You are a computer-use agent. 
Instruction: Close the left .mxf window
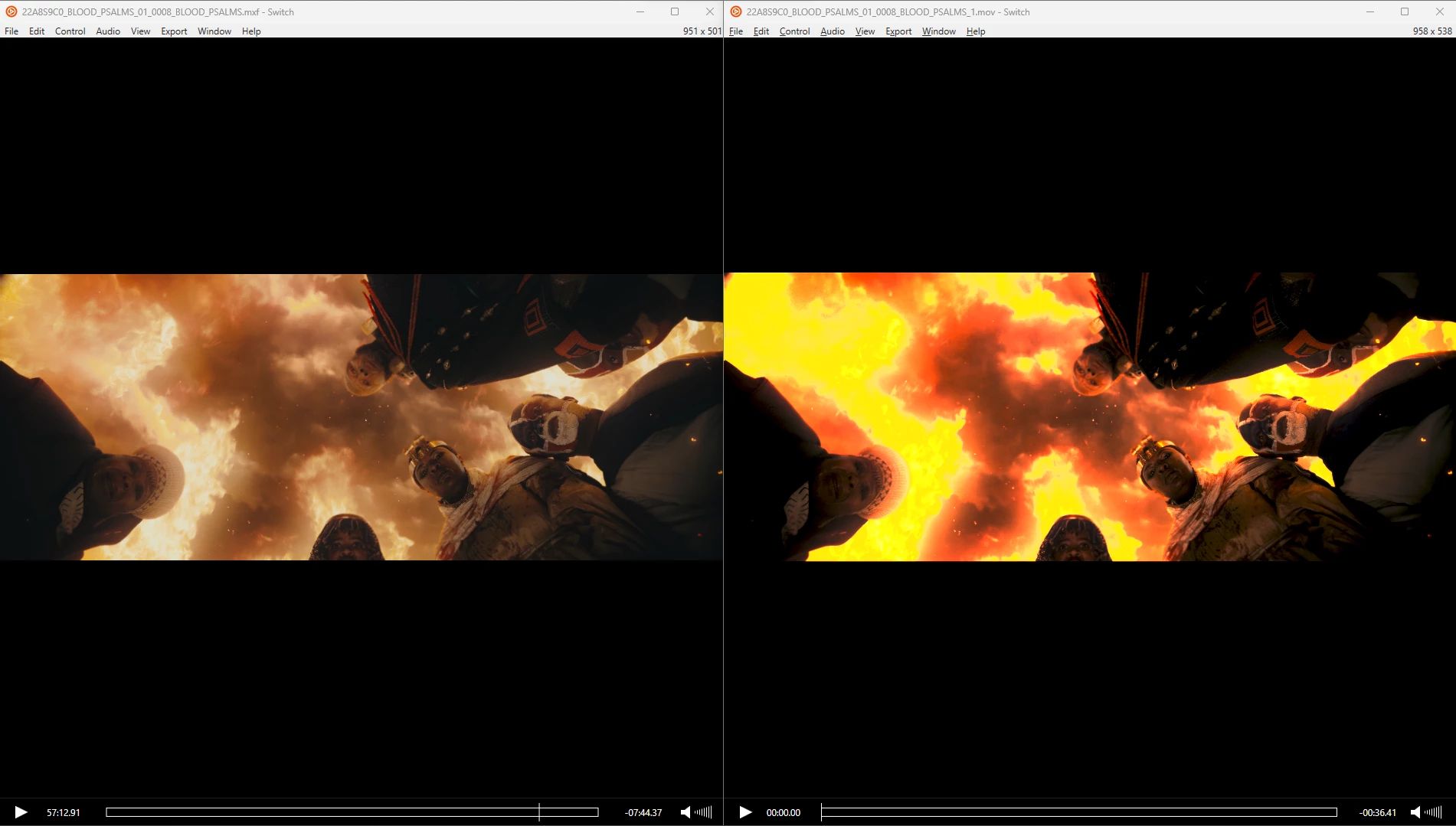click(710, 11)
